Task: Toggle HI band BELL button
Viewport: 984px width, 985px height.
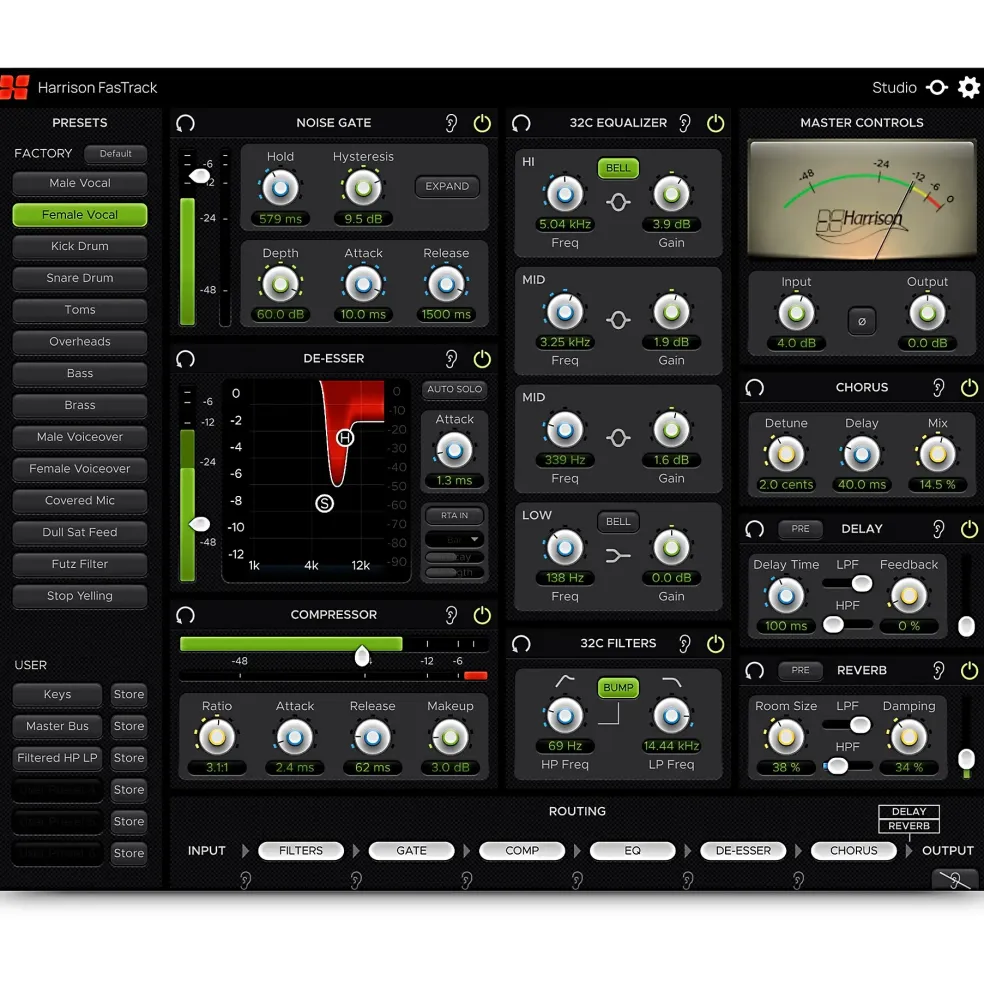Action: pos(618,168)
